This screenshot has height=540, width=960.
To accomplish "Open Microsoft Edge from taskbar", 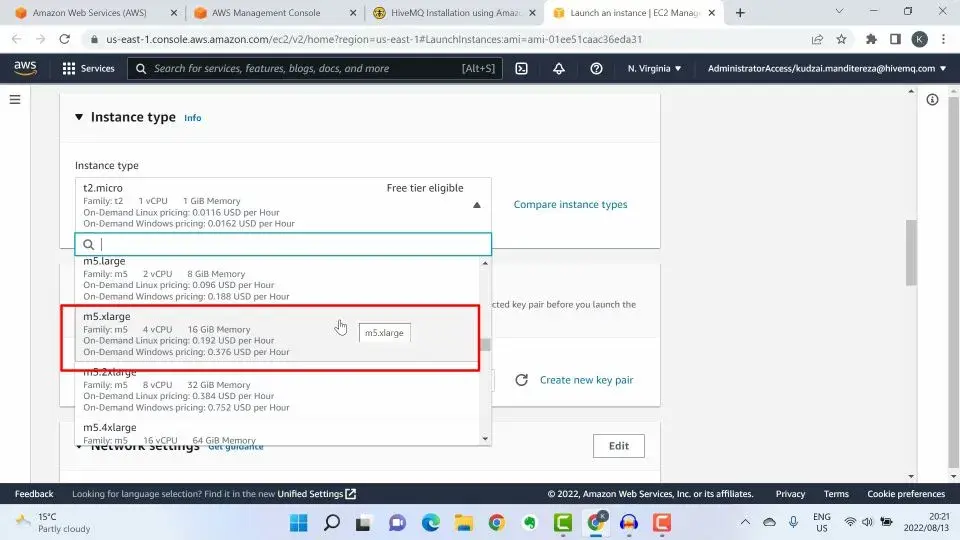I will 431,523.
